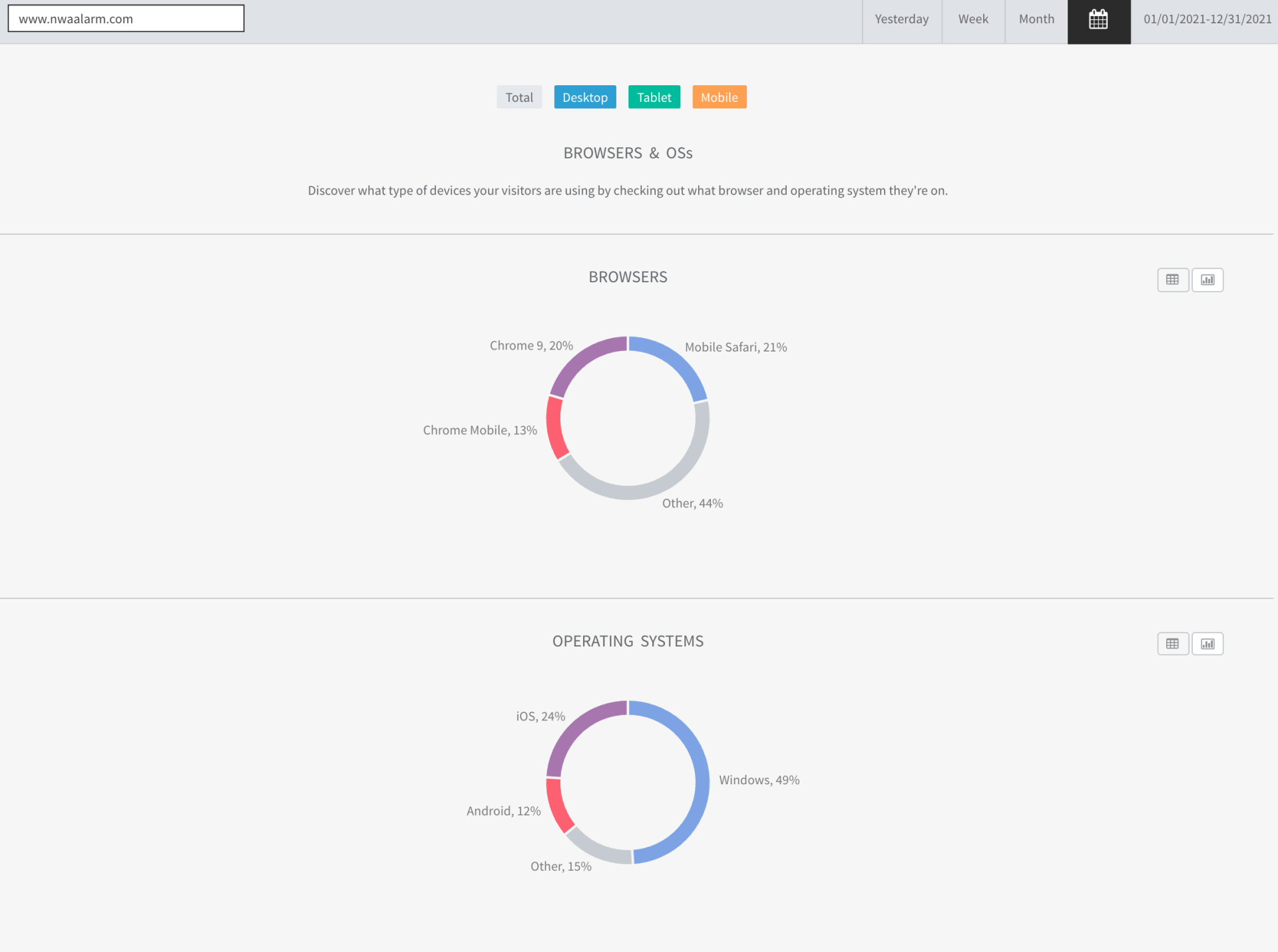Click the Other 44% gray browser segment
The image size is (1278, 952).
656,487
